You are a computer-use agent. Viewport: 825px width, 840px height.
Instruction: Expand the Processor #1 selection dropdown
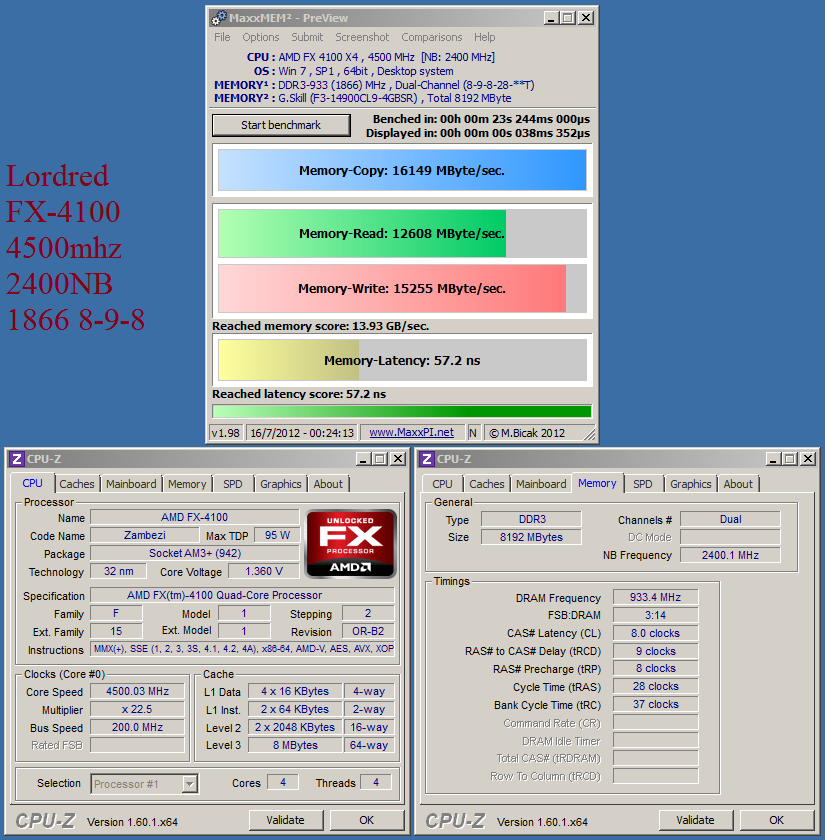coord(189,784)
